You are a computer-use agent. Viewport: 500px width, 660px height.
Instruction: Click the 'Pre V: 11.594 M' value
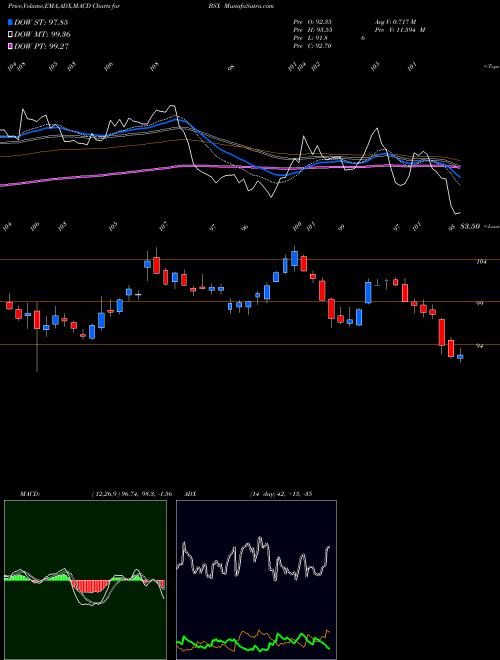399,30
